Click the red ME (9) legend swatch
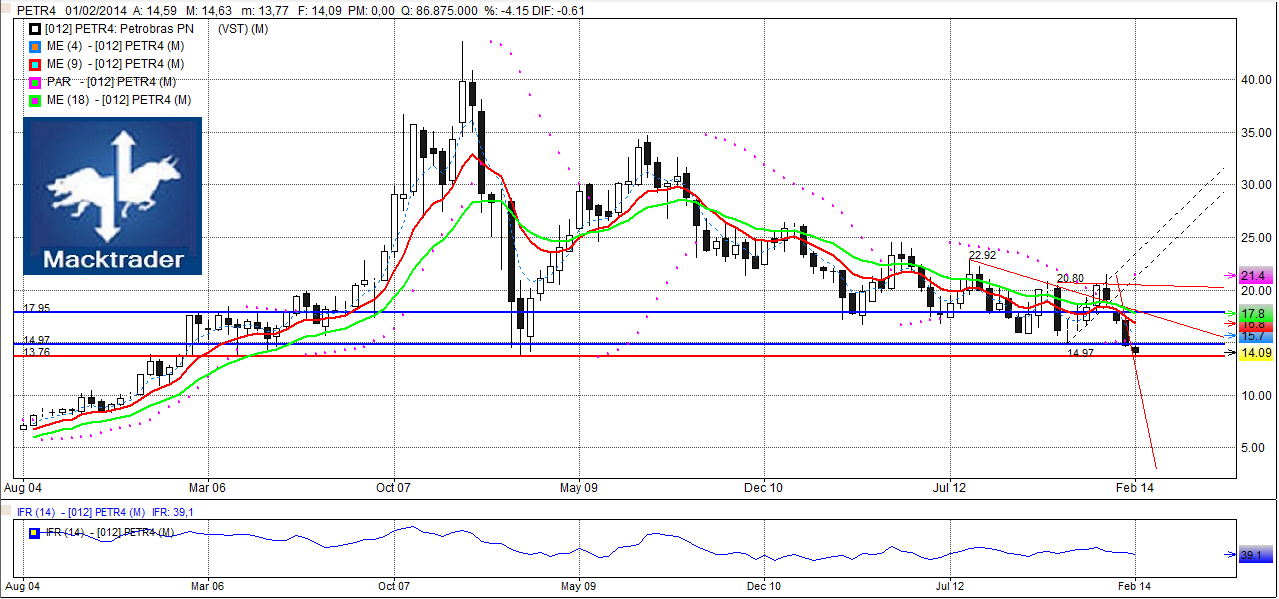Viewport: 1279px width, 599px height. pyautogui.click(x=37, y=64)
